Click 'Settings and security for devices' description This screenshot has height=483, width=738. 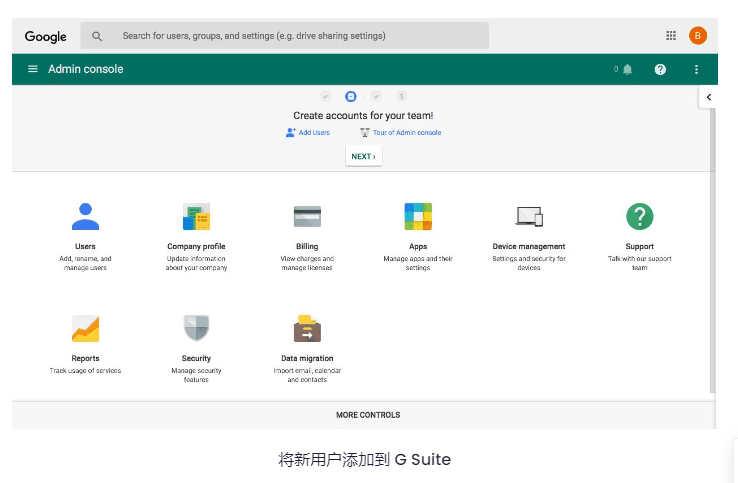529,263
